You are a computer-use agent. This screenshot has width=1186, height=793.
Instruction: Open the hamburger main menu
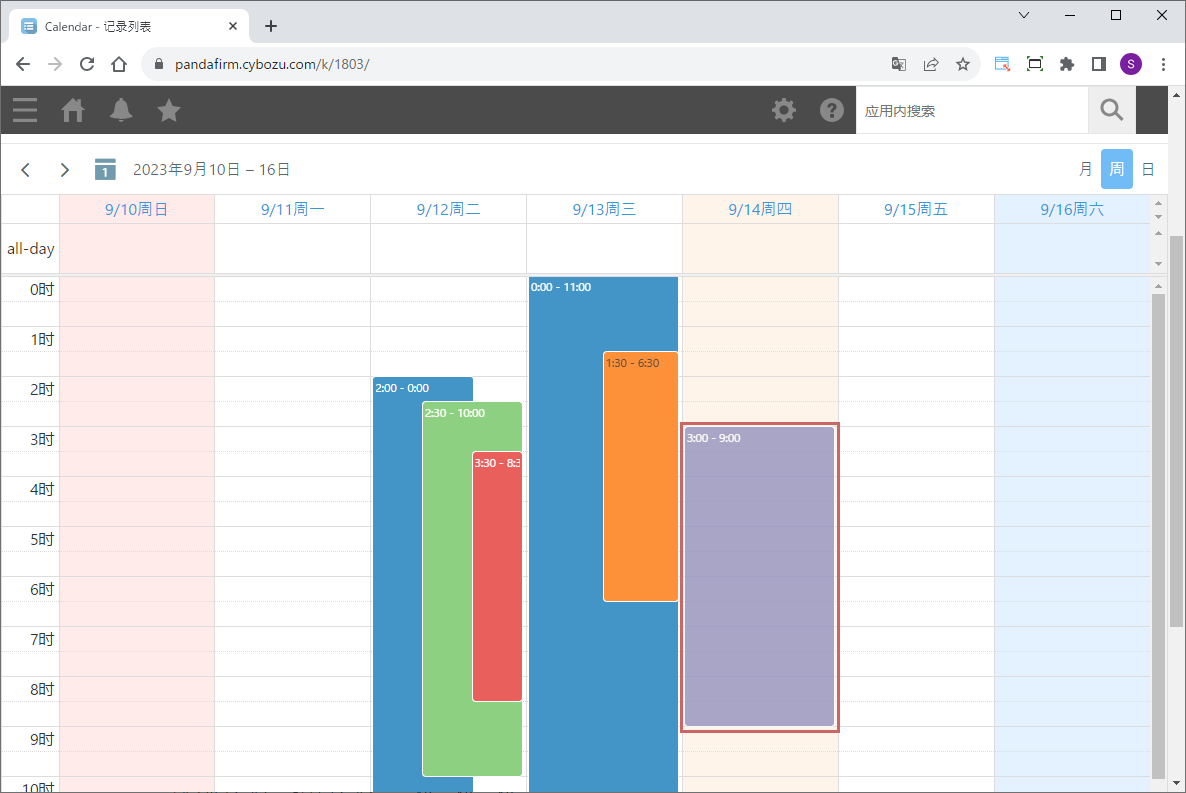point(25,110)
